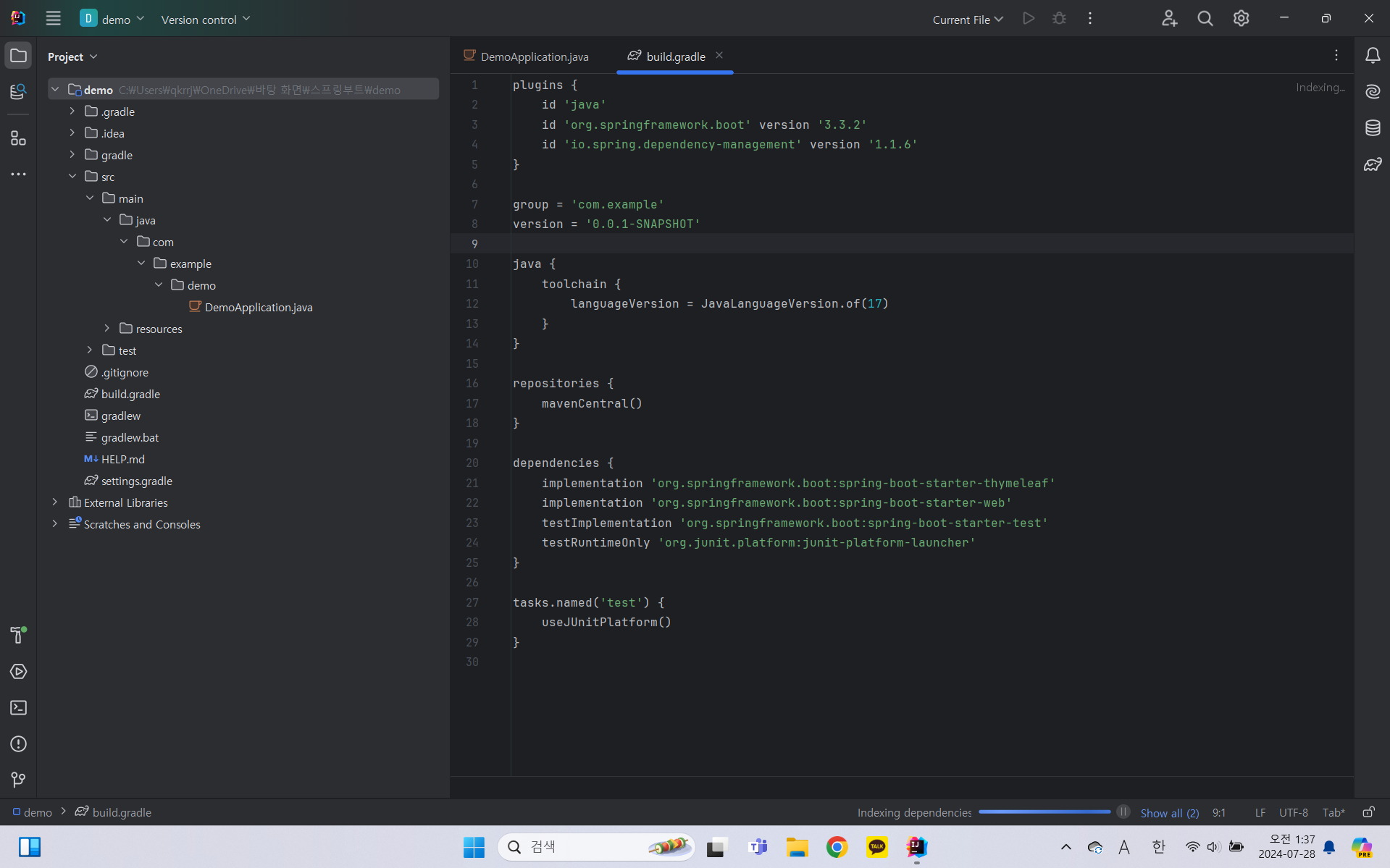
Task: Expand External Libraries node
Action: tap(55, 502)
